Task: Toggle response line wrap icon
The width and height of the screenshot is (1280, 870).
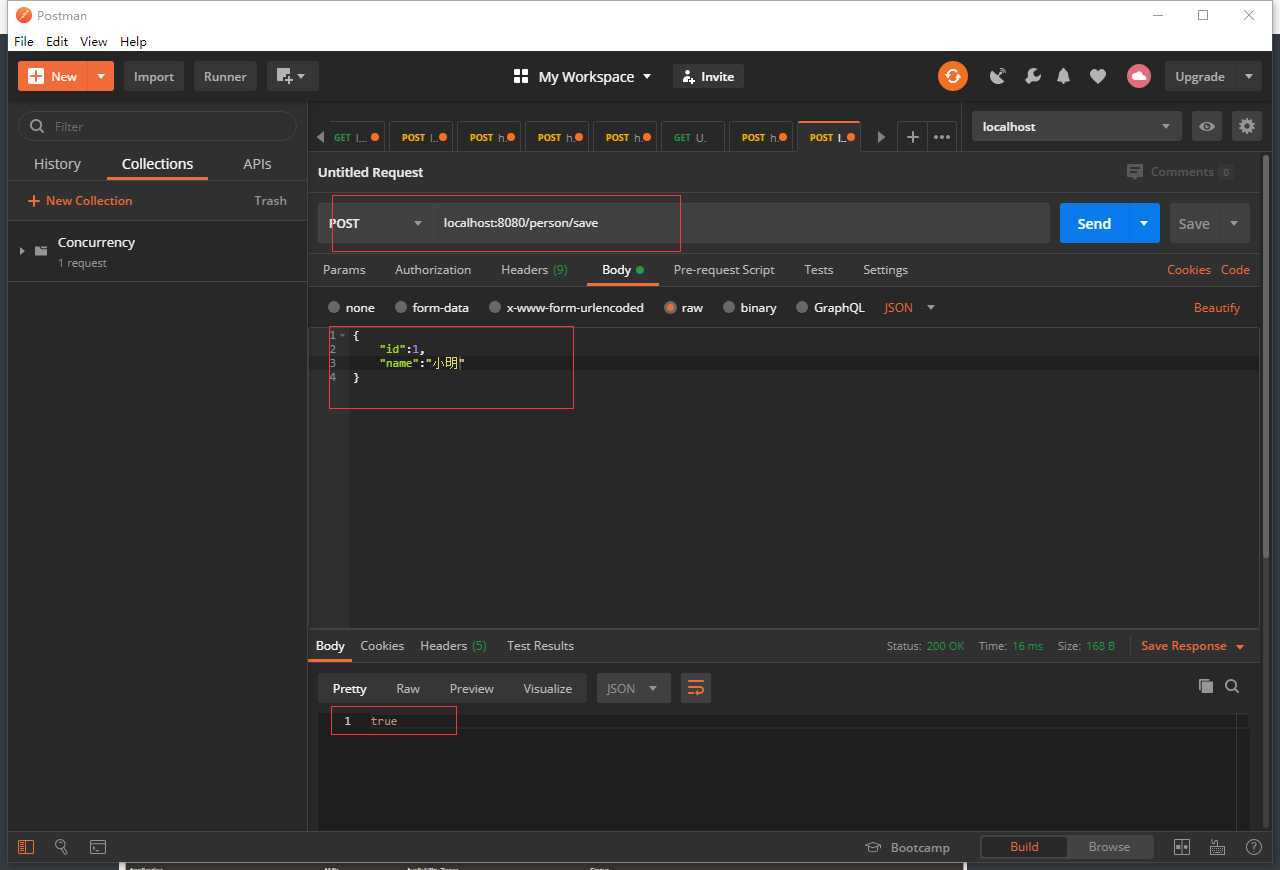Action: click(x=696, y=688)
